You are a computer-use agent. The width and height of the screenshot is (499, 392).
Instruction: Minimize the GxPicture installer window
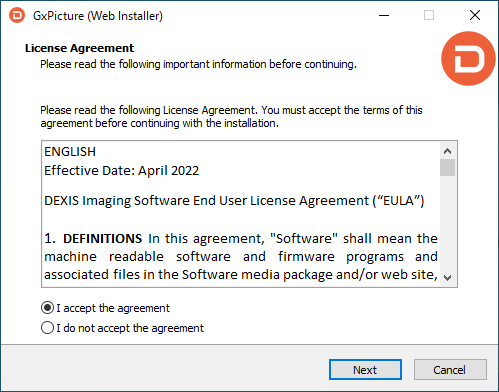pyautogui.click(x=384, y=15)
